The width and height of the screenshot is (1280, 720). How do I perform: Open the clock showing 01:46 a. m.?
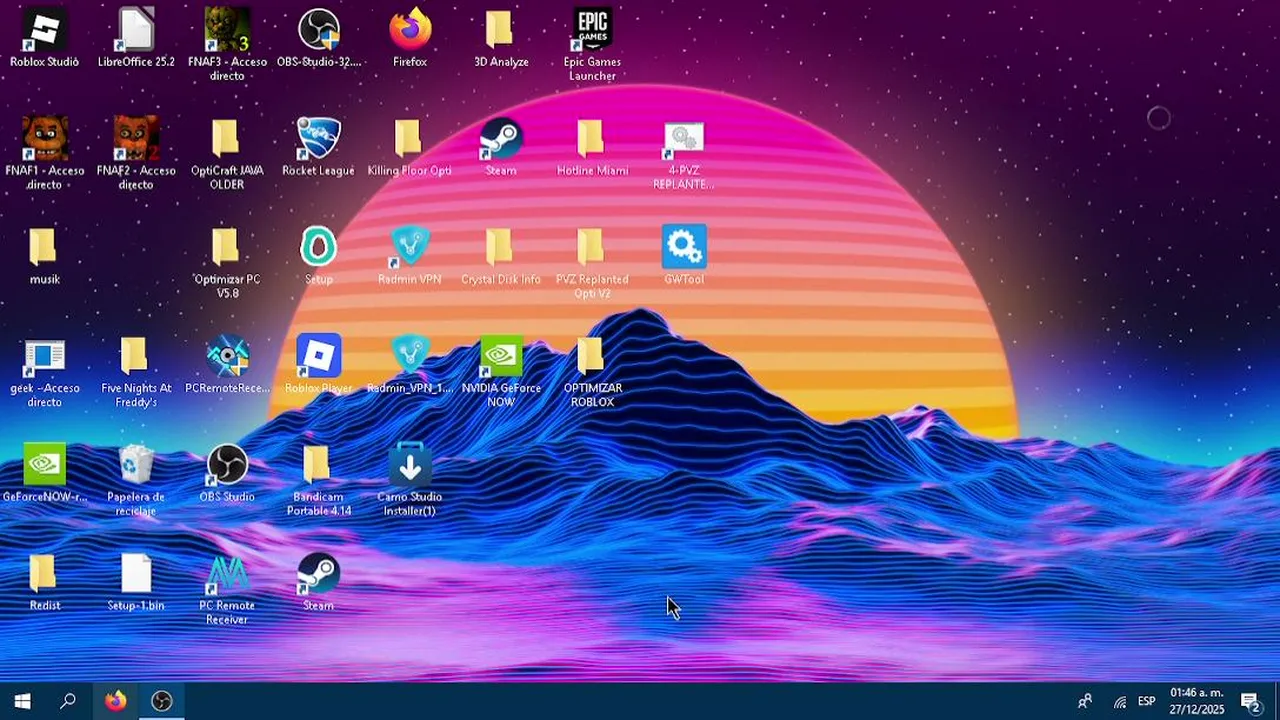pyautogui.click(x=1197, y=701)
